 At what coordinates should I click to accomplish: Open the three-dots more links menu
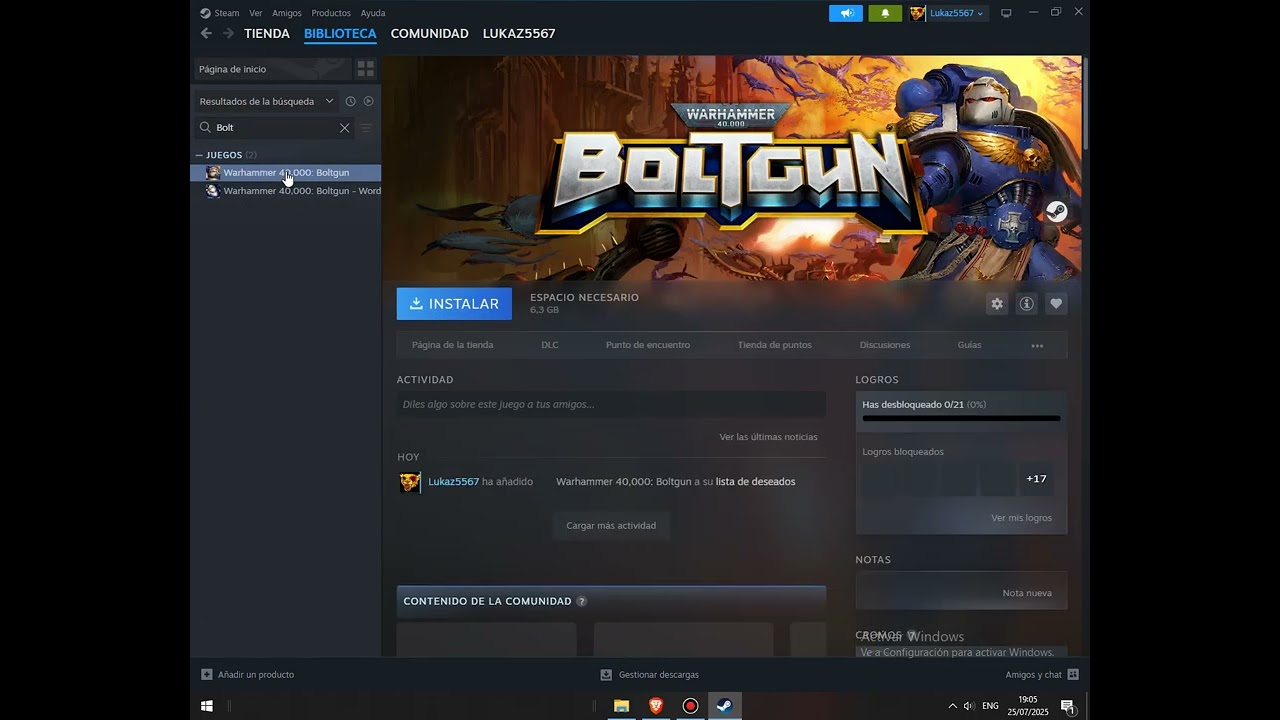(x=1037, y=345)
